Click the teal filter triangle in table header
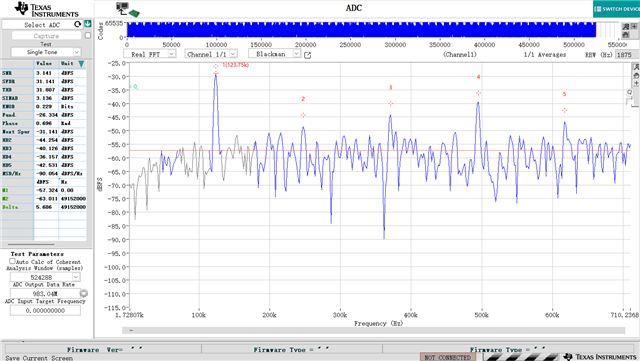 (81, 64)
